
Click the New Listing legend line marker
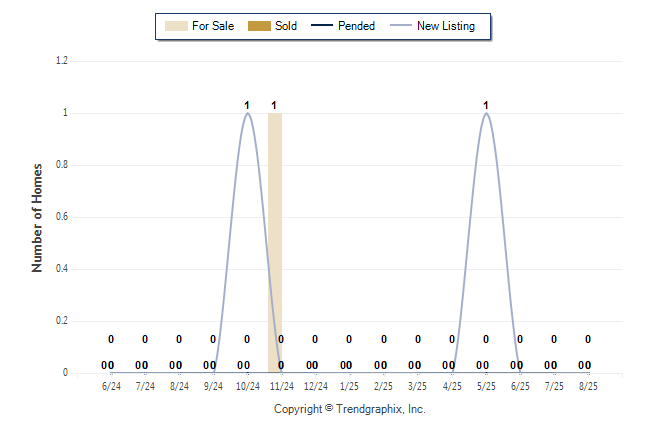pyautogui.click(x=401, y=26)
